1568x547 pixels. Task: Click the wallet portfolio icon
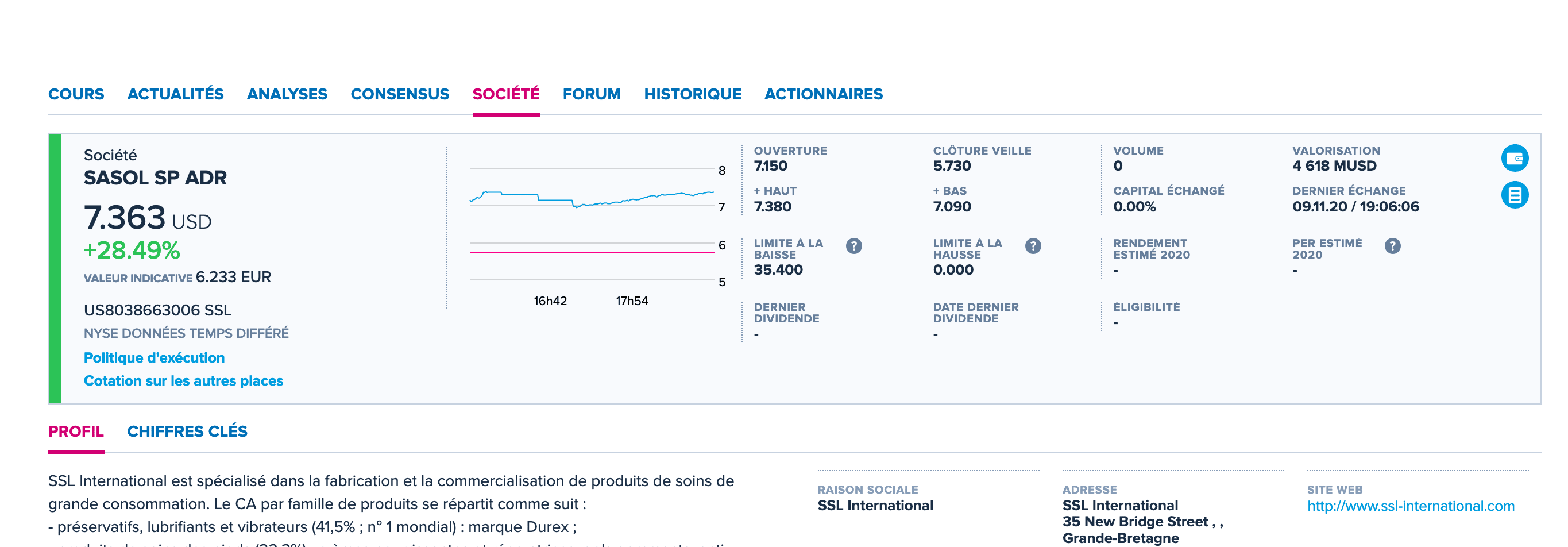point(1515,159)
